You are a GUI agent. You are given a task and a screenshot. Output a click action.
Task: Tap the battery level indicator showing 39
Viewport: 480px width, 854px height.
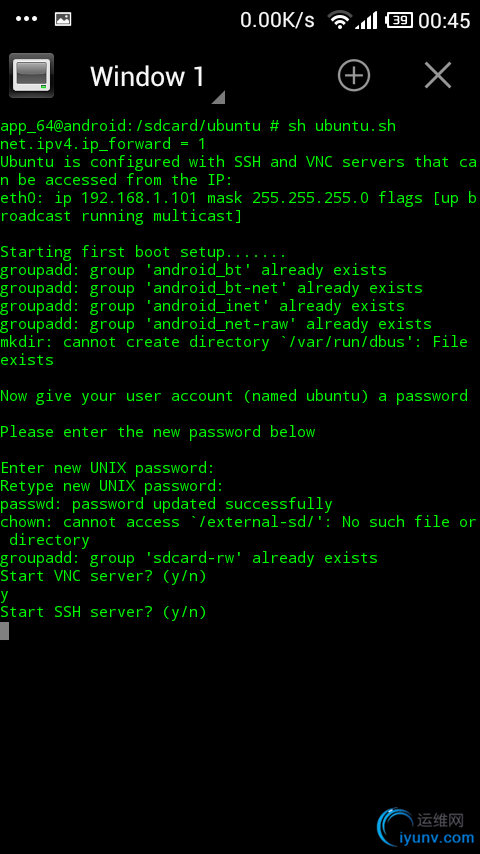399,21
